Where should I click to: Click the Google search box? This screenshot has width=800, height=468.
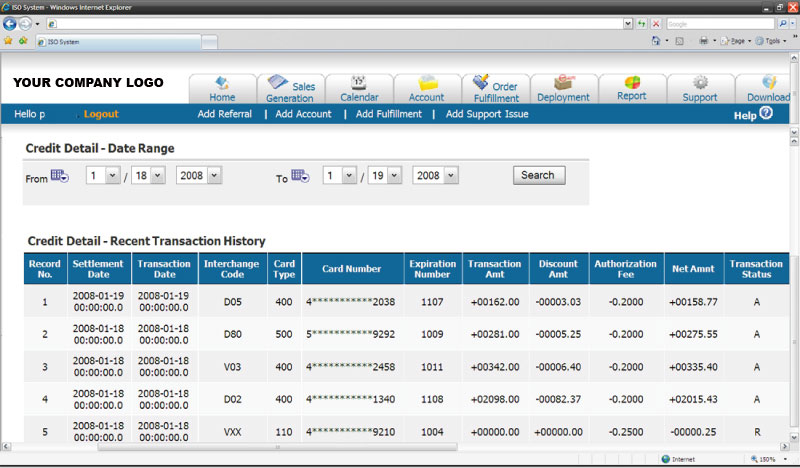(x=720, y=23)
